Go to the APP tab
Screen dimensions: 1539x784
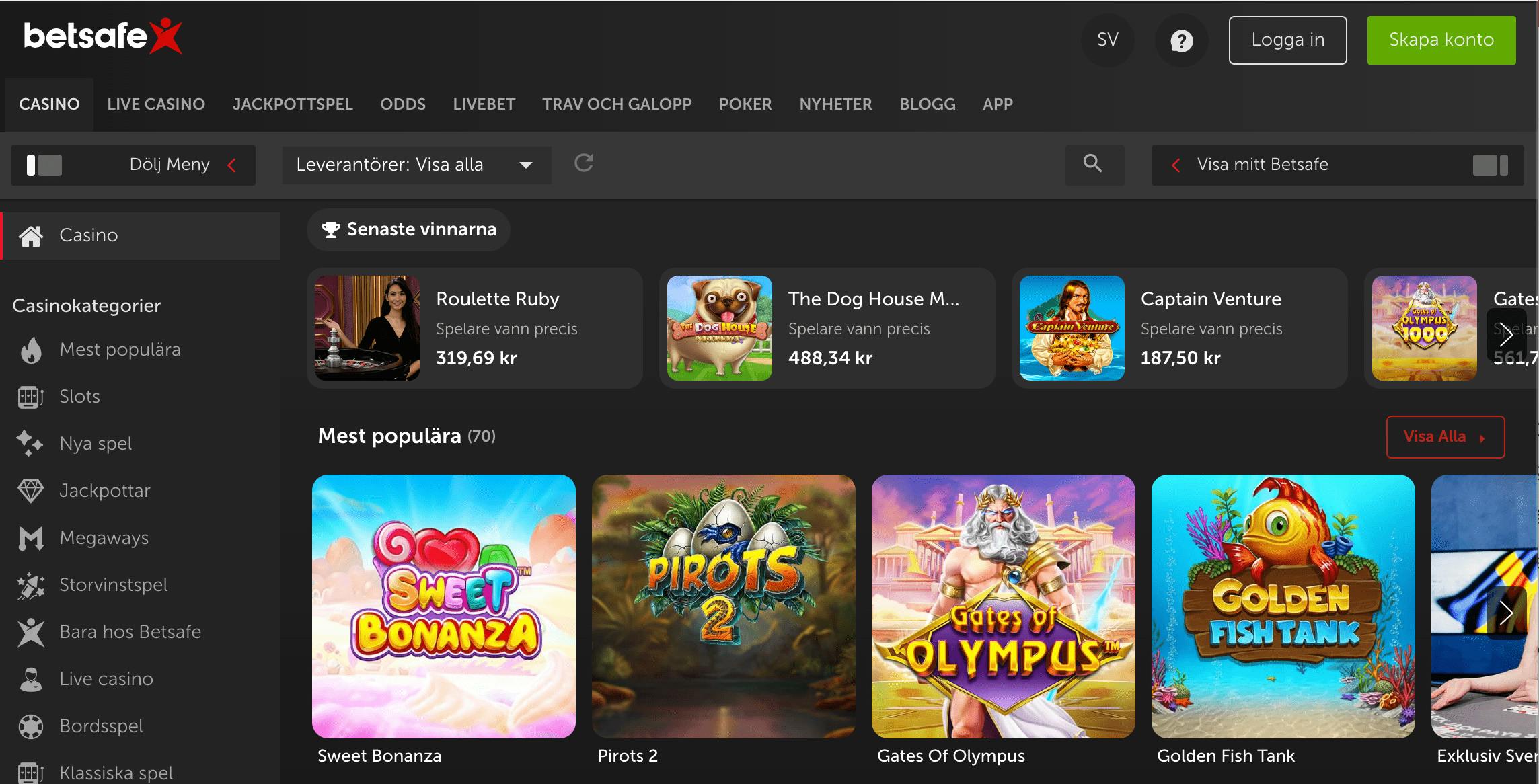(998, 104)
